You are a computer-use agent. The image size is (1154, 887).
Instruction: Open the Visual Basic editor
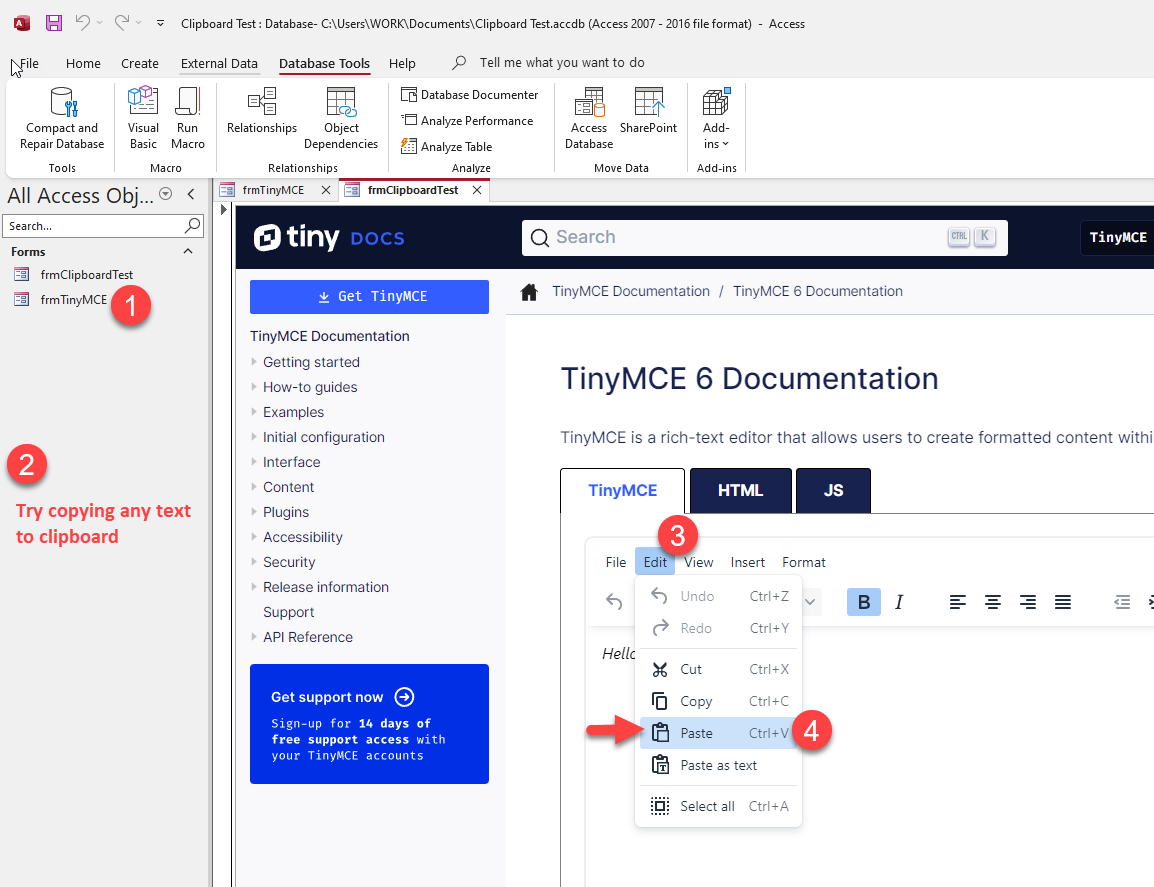[143, 119]
